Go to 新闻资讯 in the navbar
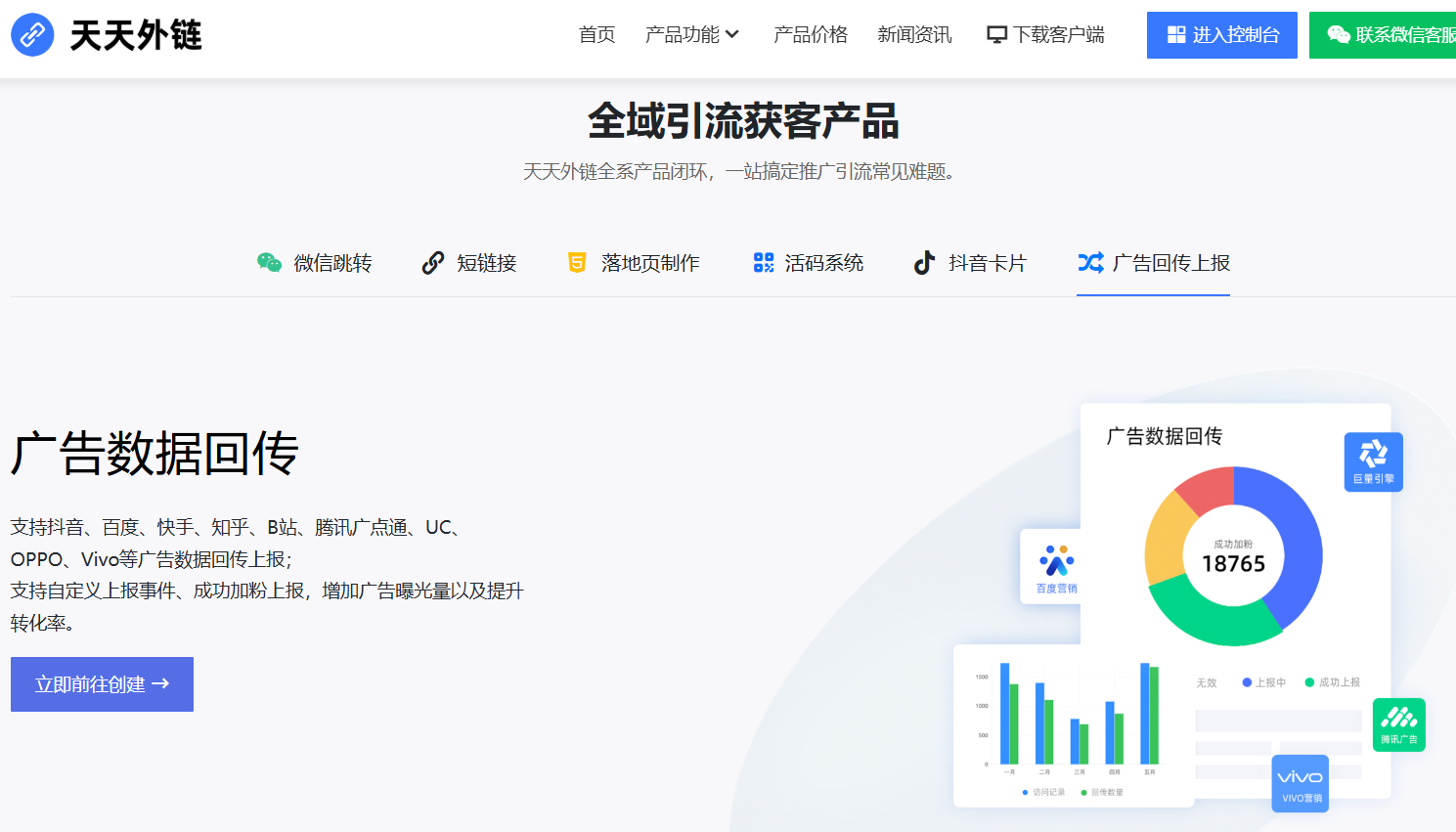The height and width of the screenshot is (832, 1456). click(x=914, y=35)
